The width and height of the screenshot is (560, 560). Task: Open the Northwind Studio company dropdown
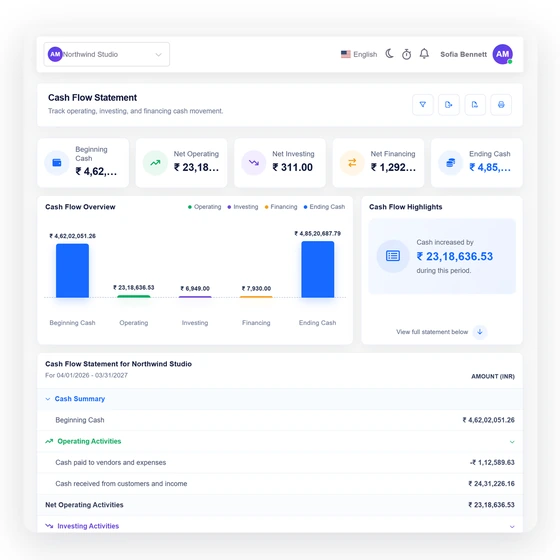(106, 54)
